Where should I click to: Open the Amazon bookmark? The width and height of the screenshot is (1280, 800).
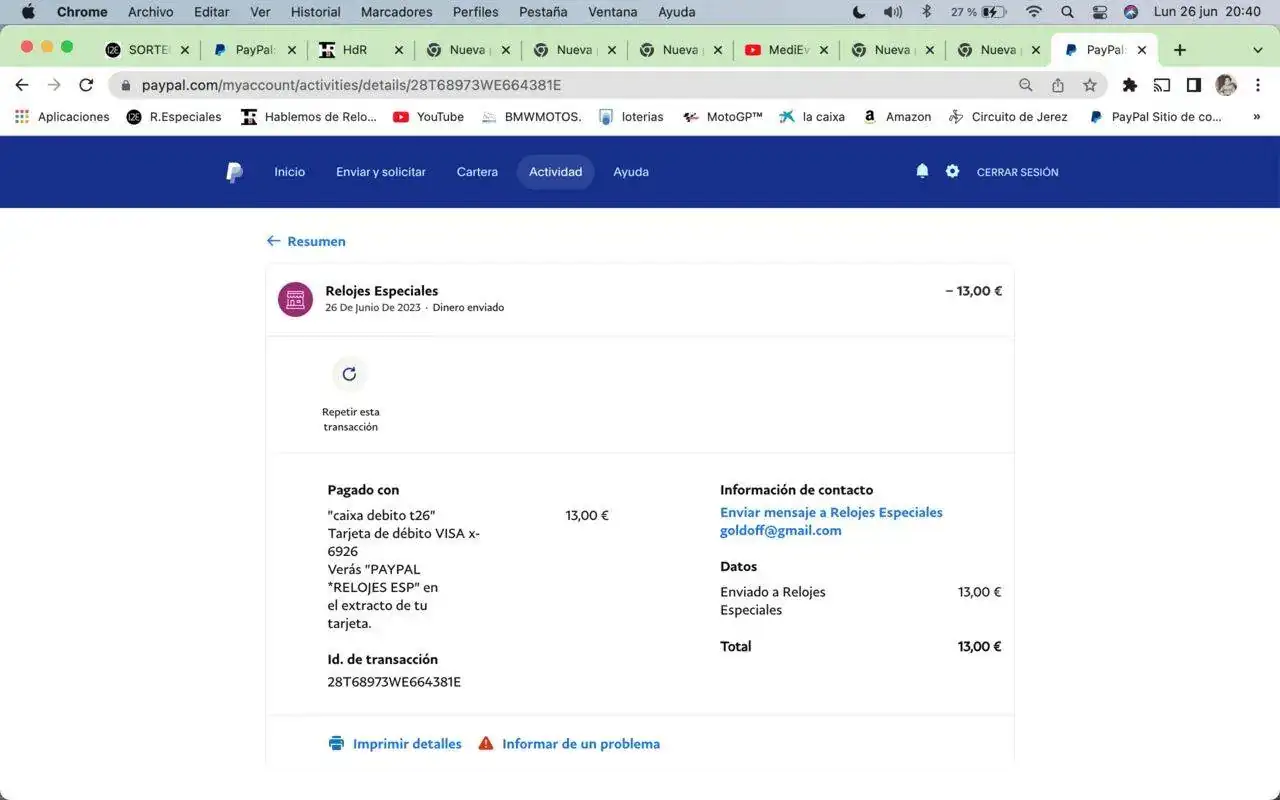tap(897, 117)
